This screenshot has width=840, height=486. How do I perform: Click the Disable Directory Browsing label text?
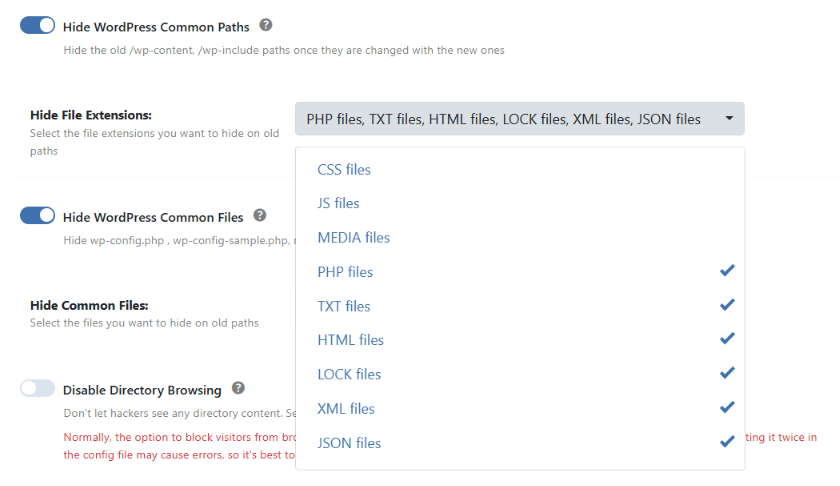142,390
